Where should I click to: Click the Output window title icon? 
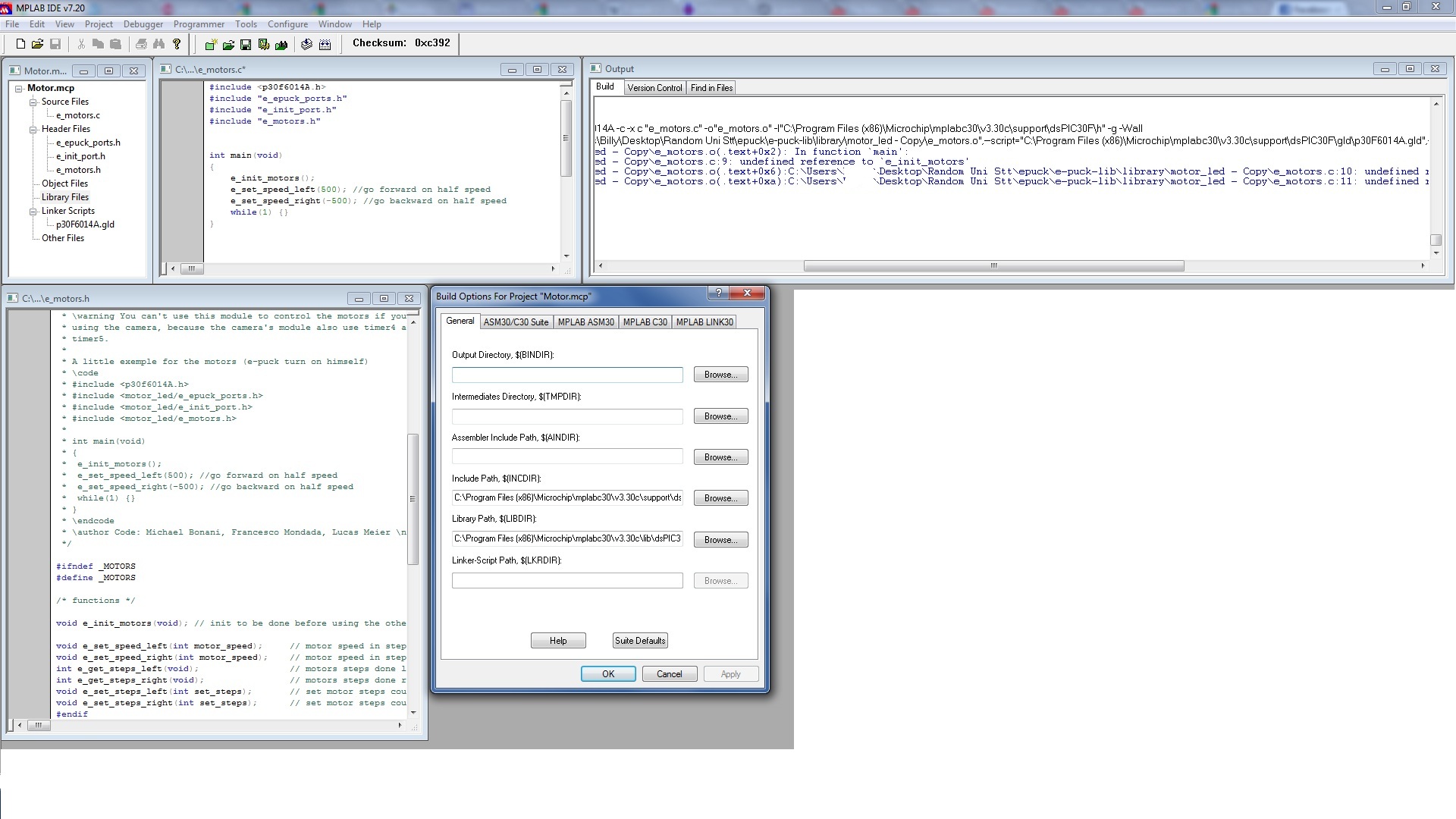pos(596,68)
